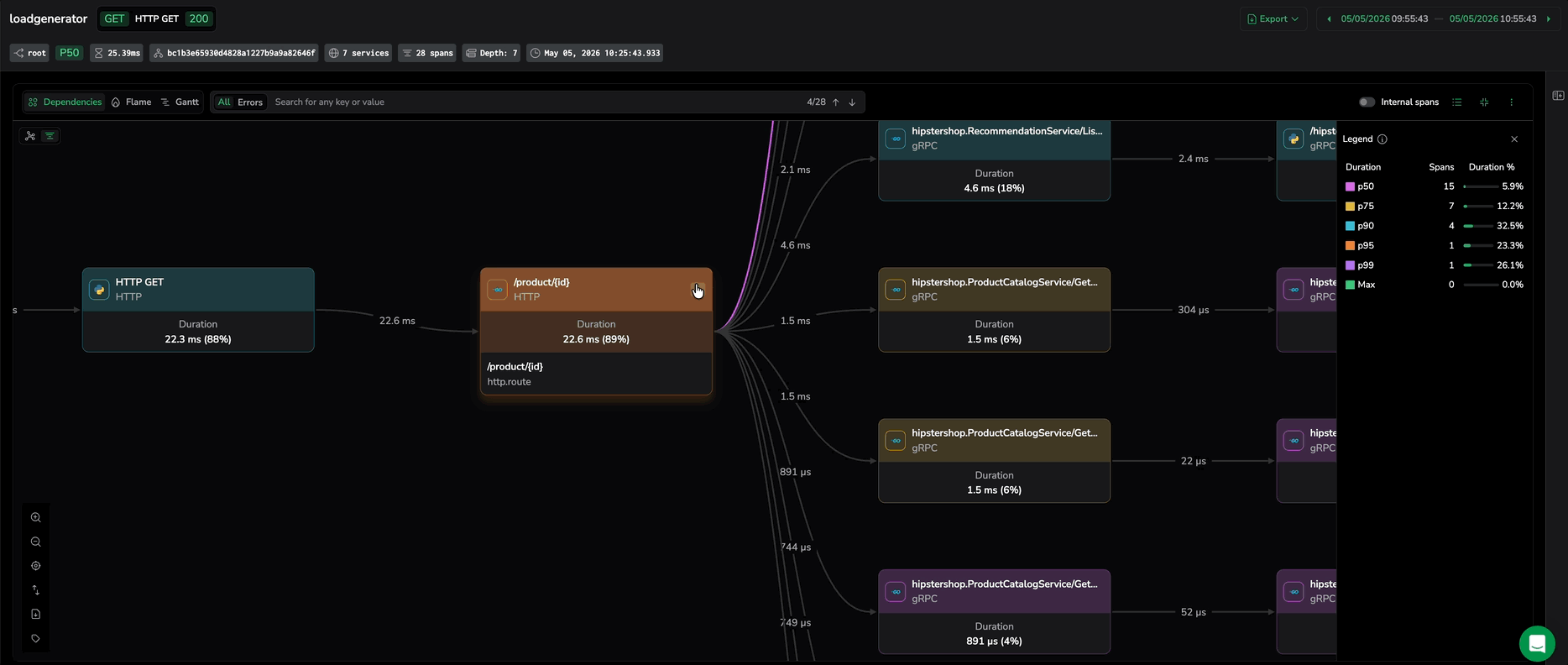Toggle the side panel layout icon
Screen dimensions: 1568x665
[x=1558, y=96]
